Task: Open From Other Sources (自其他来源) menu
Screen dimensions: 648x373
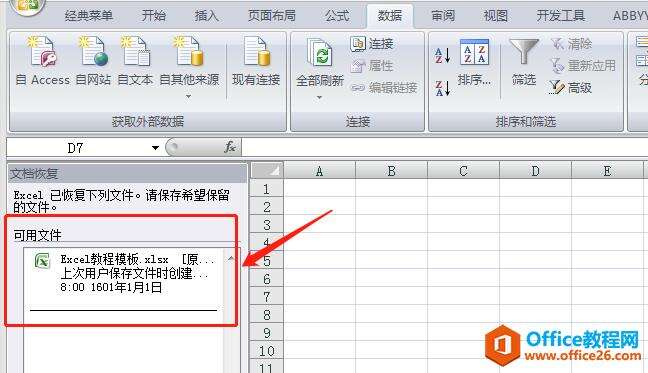Action: tap(189, 67)
